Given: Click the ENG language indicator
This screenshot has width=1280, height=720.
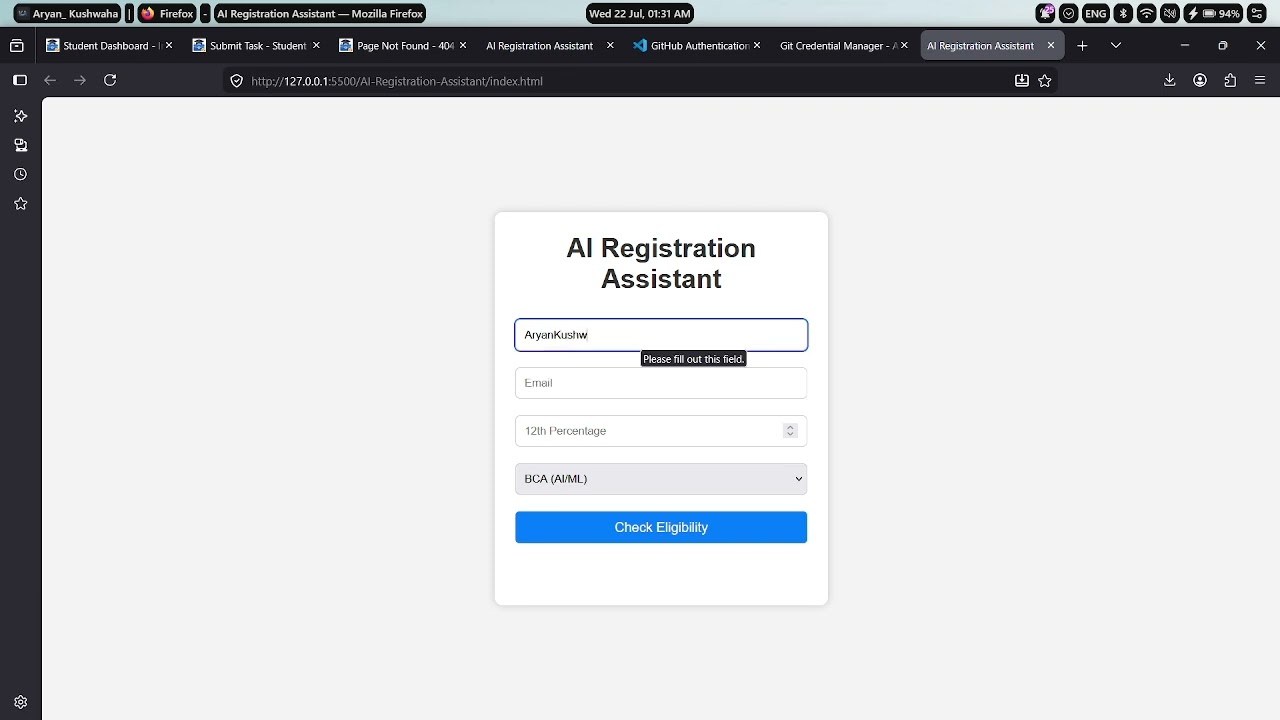Looking at the screenshot, I should coord(1096,14).
